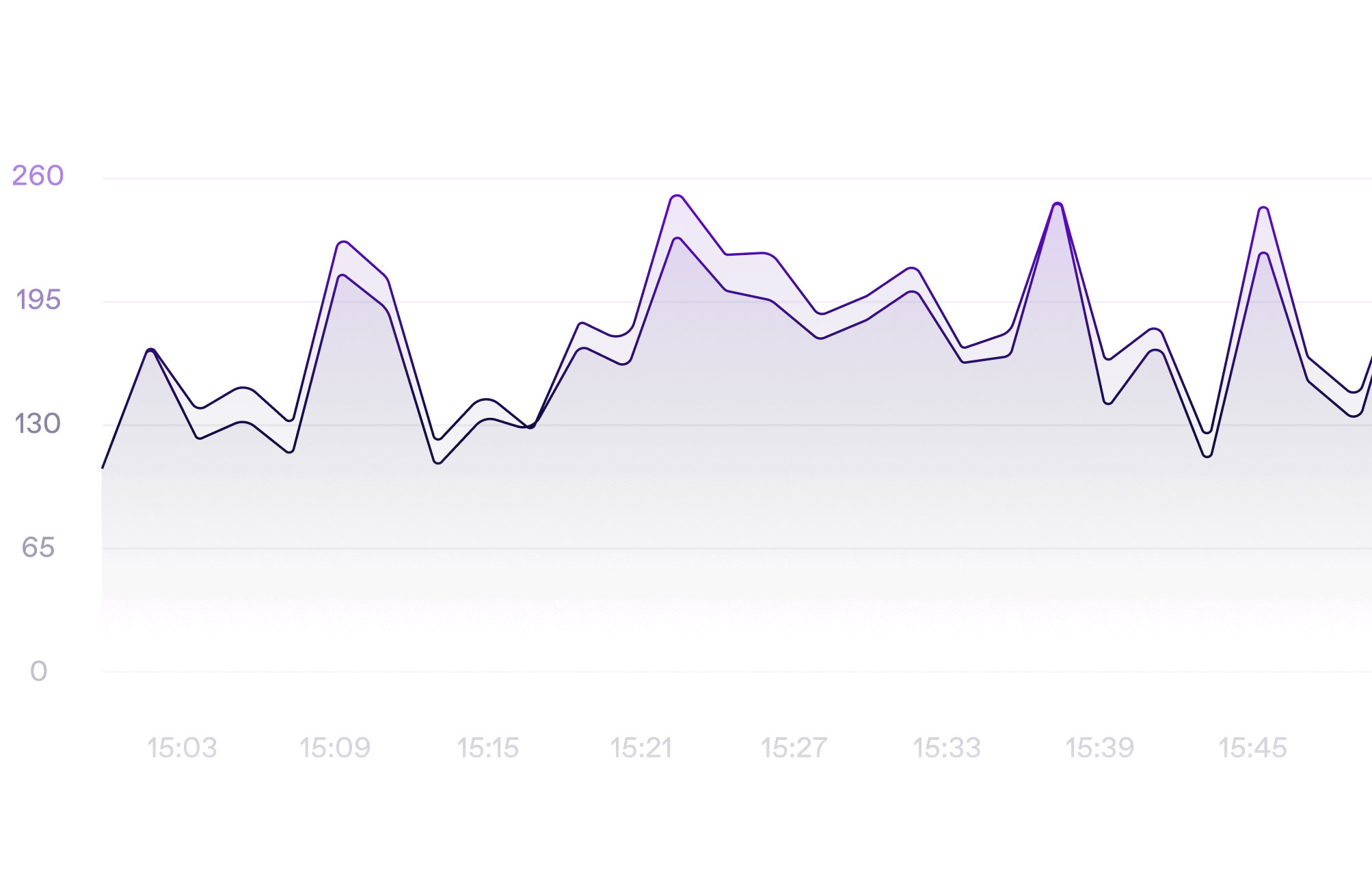Click the first small peak near 15:03
This screenshot has width=1372, height=874.
pyautogui.click(x=151, y=352)
